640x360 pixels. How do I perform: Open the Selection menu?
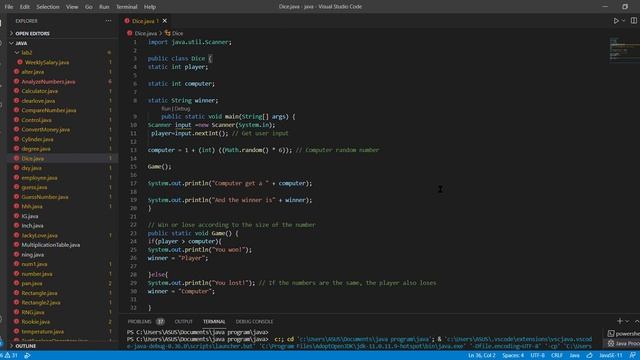[48, 7]
